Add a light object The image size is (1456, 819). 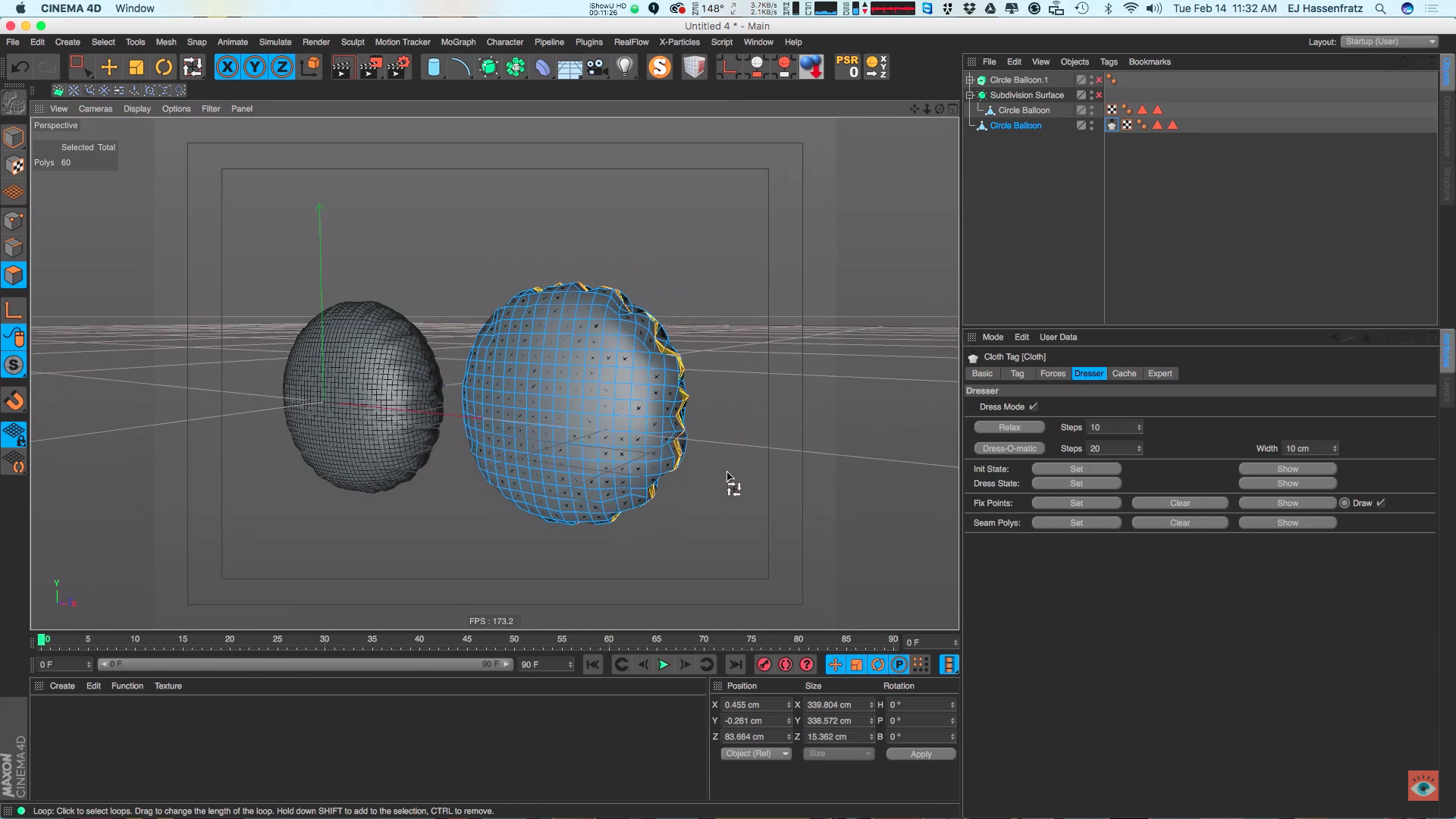pyautogui.click(x=625, y=67)
